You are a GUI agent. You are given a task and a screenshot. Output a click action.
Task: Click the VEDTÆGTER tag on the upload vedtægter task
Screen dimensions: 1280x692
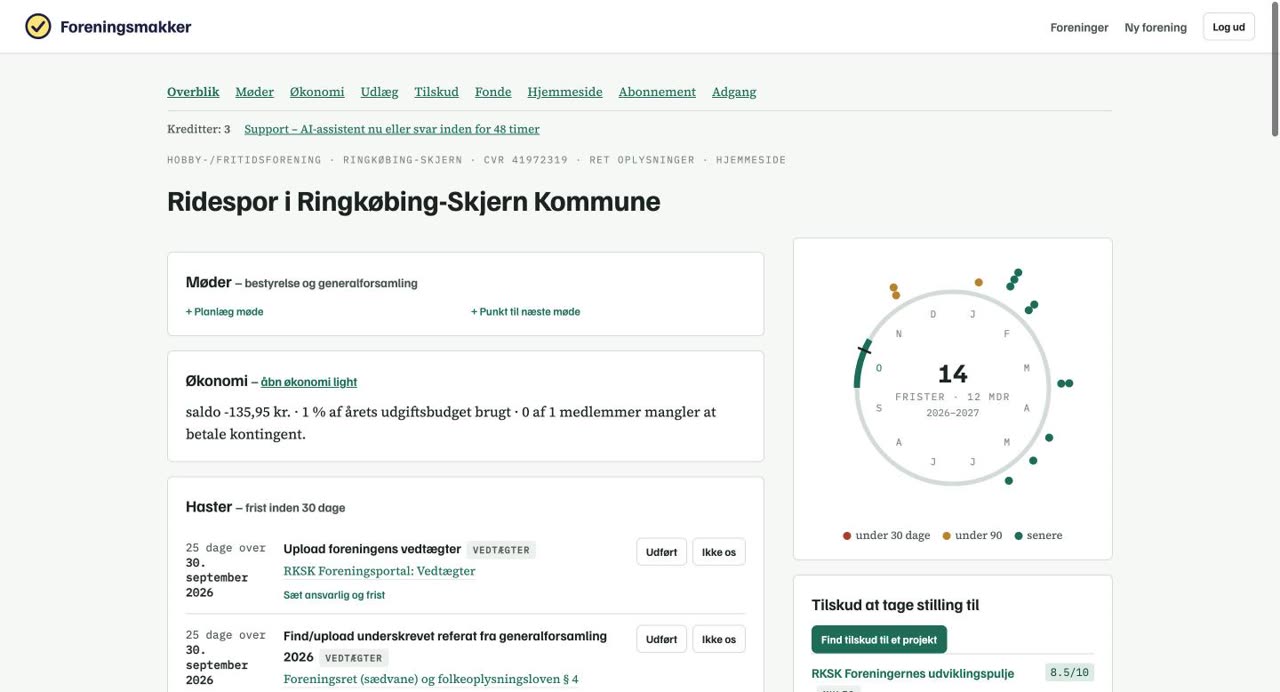(501, 550)
